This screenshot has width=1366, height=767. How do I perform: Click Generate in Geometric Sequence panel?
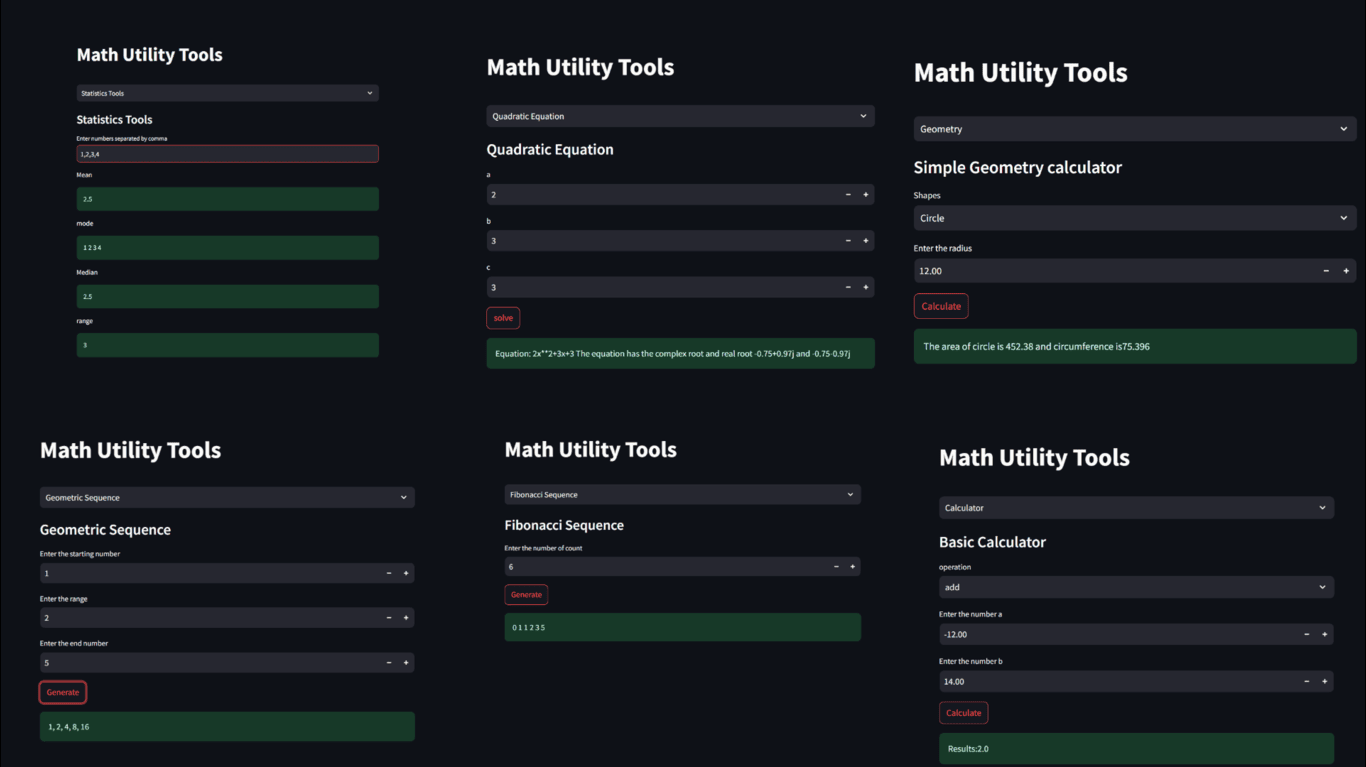63,692
